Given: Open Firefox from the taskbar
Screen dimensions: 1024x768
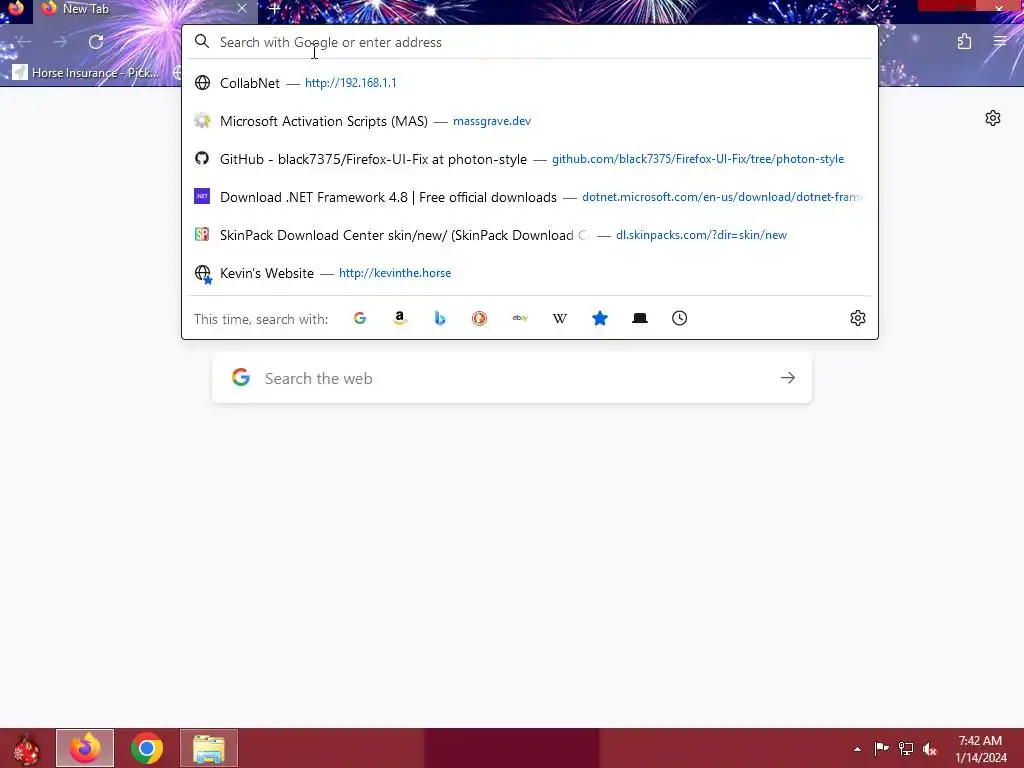Looking at the screenshot, I should (85, 748).
